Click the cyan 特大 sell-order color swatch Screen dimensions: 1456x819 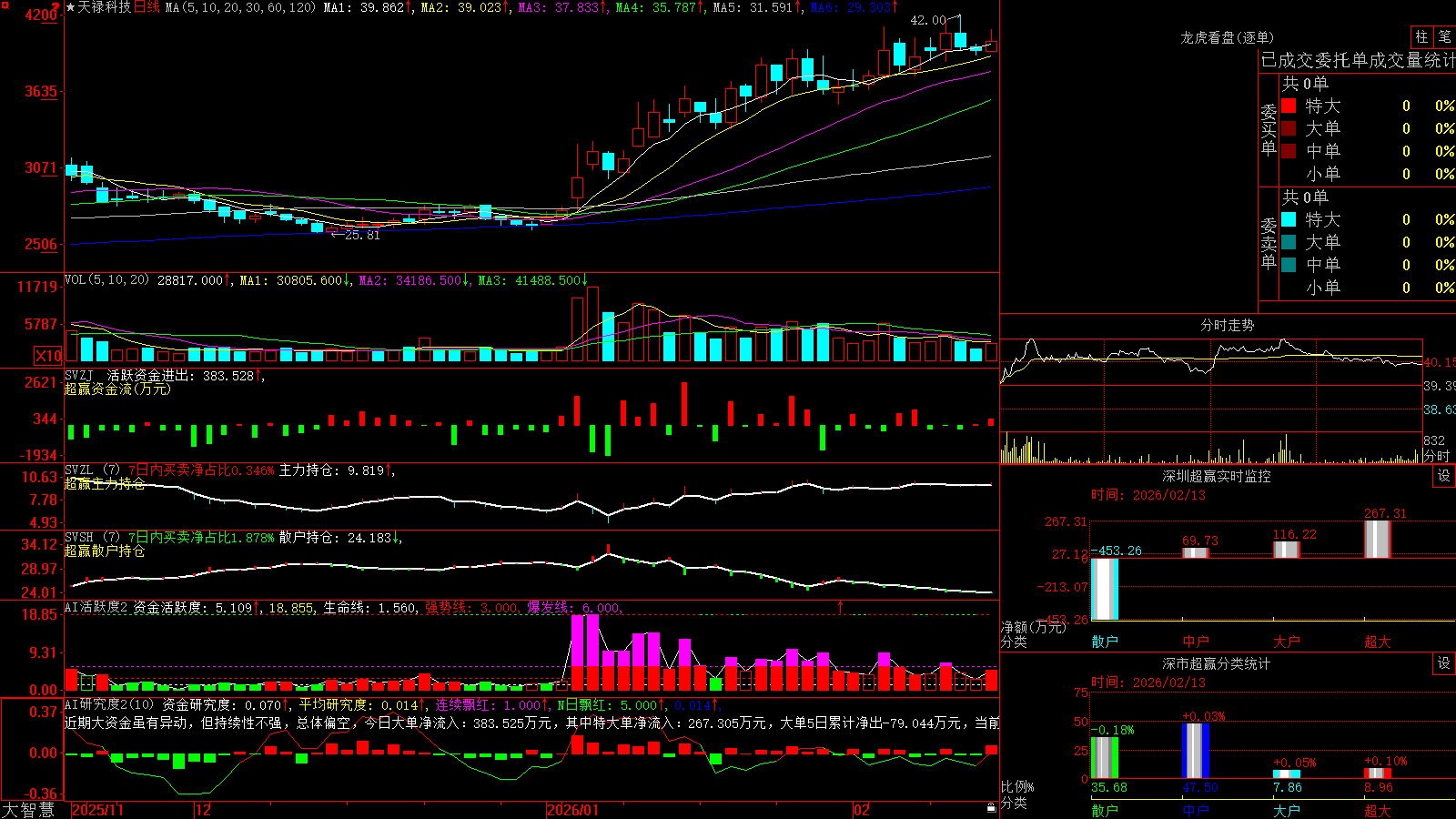[1289, 219]
